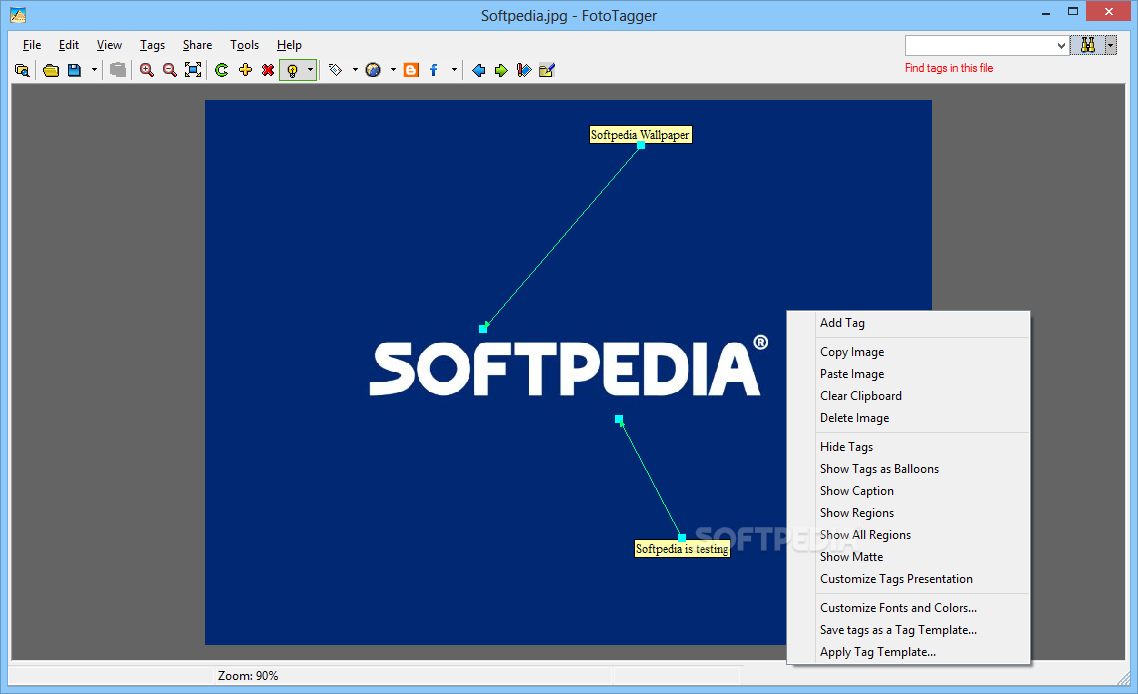1138x694 pixels.
Task: Open the dropdown next to the globe icon
Action: tap(393, 70)
